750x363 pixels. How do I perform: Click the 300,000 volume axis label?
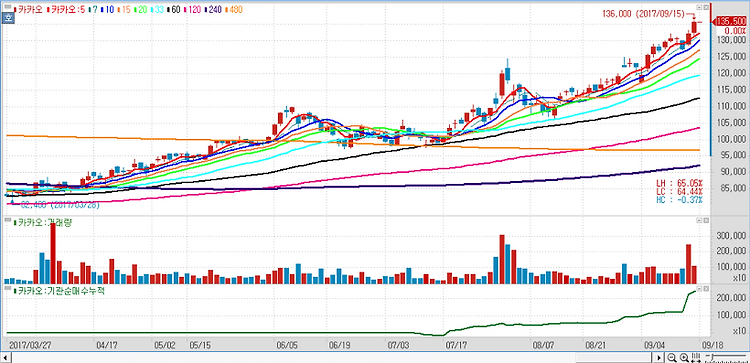click(731, 236)
